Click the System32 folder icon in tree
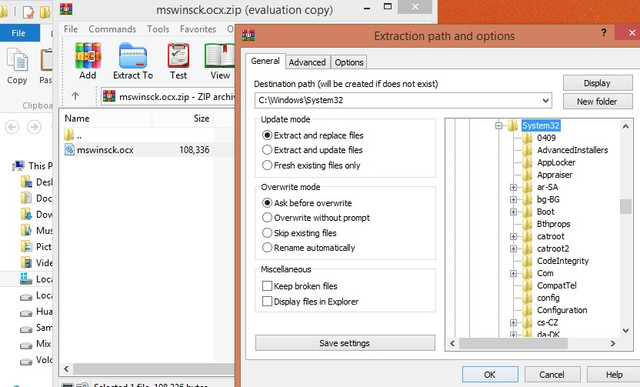Viewport: 640px width, 387px height. coord(513,125)
